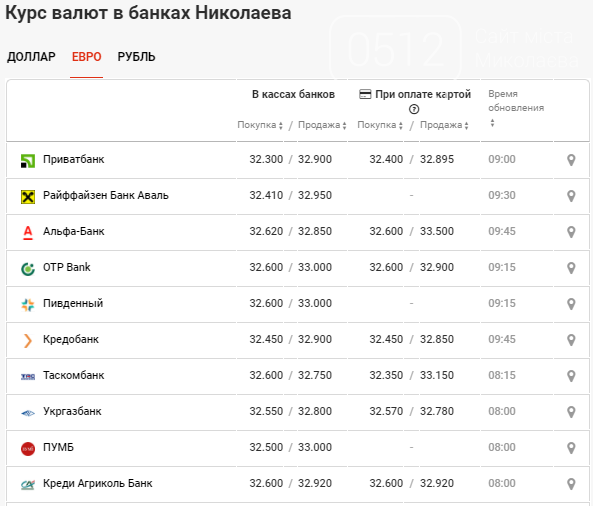Click Креди Агриколь Банк logo
Screen dimensions: 593x506
click(28, 484)
